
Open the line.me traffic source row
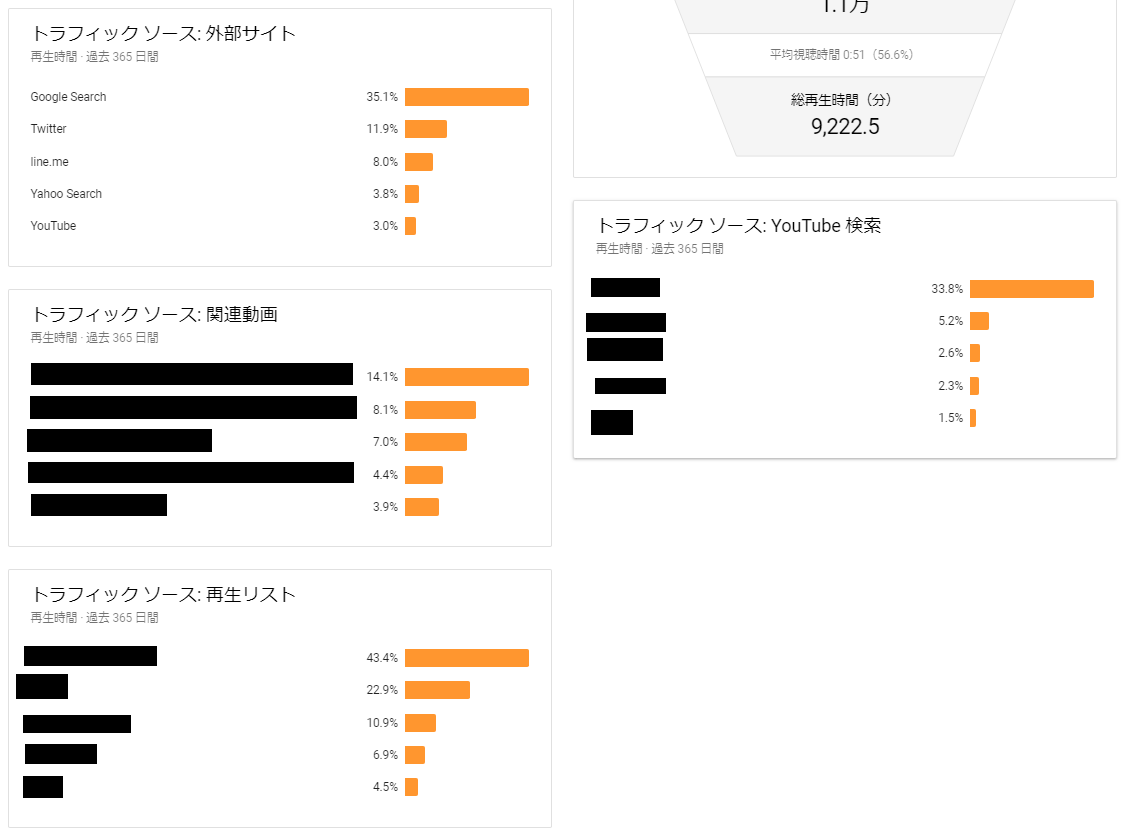coord(49,162)
